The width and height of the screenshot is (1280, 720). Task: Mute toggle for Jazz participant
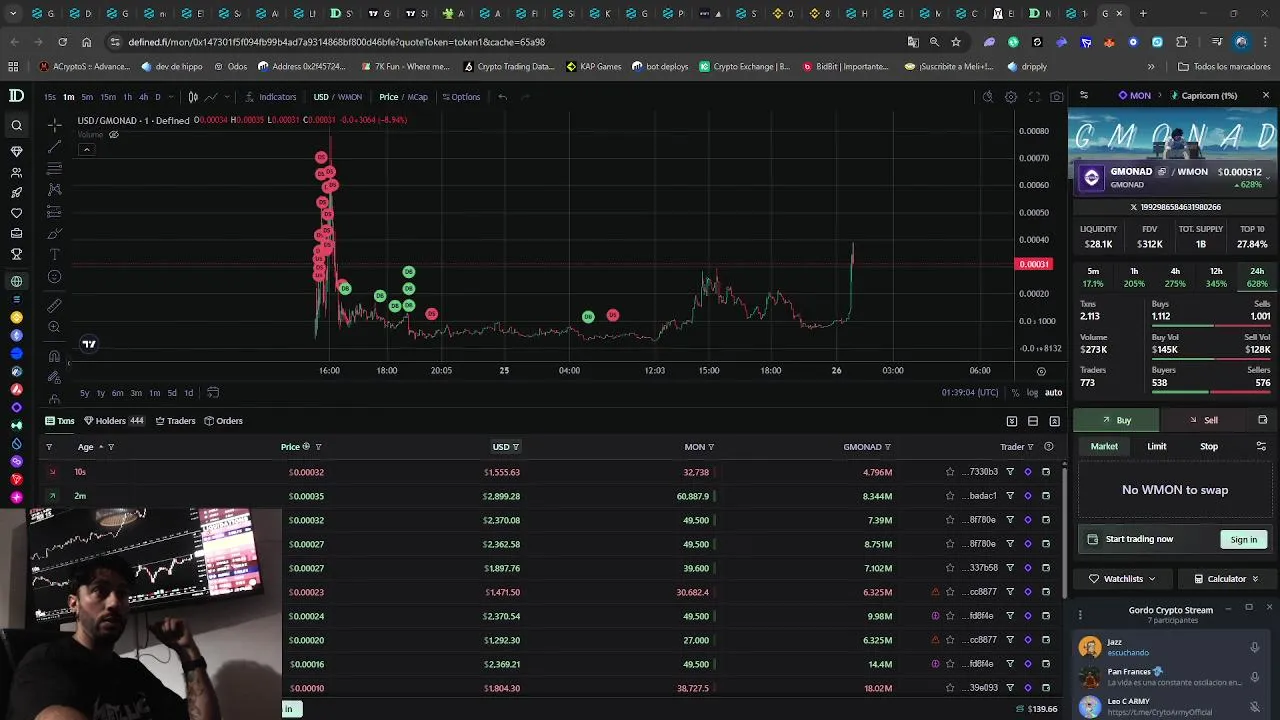(x=1254, y=647)
